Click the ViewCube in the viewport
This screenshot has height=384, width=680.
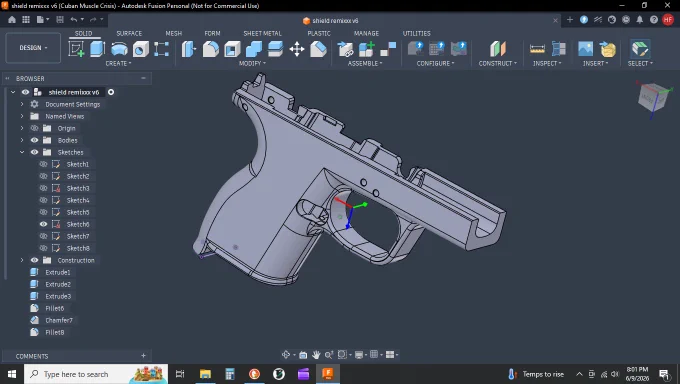pyautogui.click(x=654, y=98)
